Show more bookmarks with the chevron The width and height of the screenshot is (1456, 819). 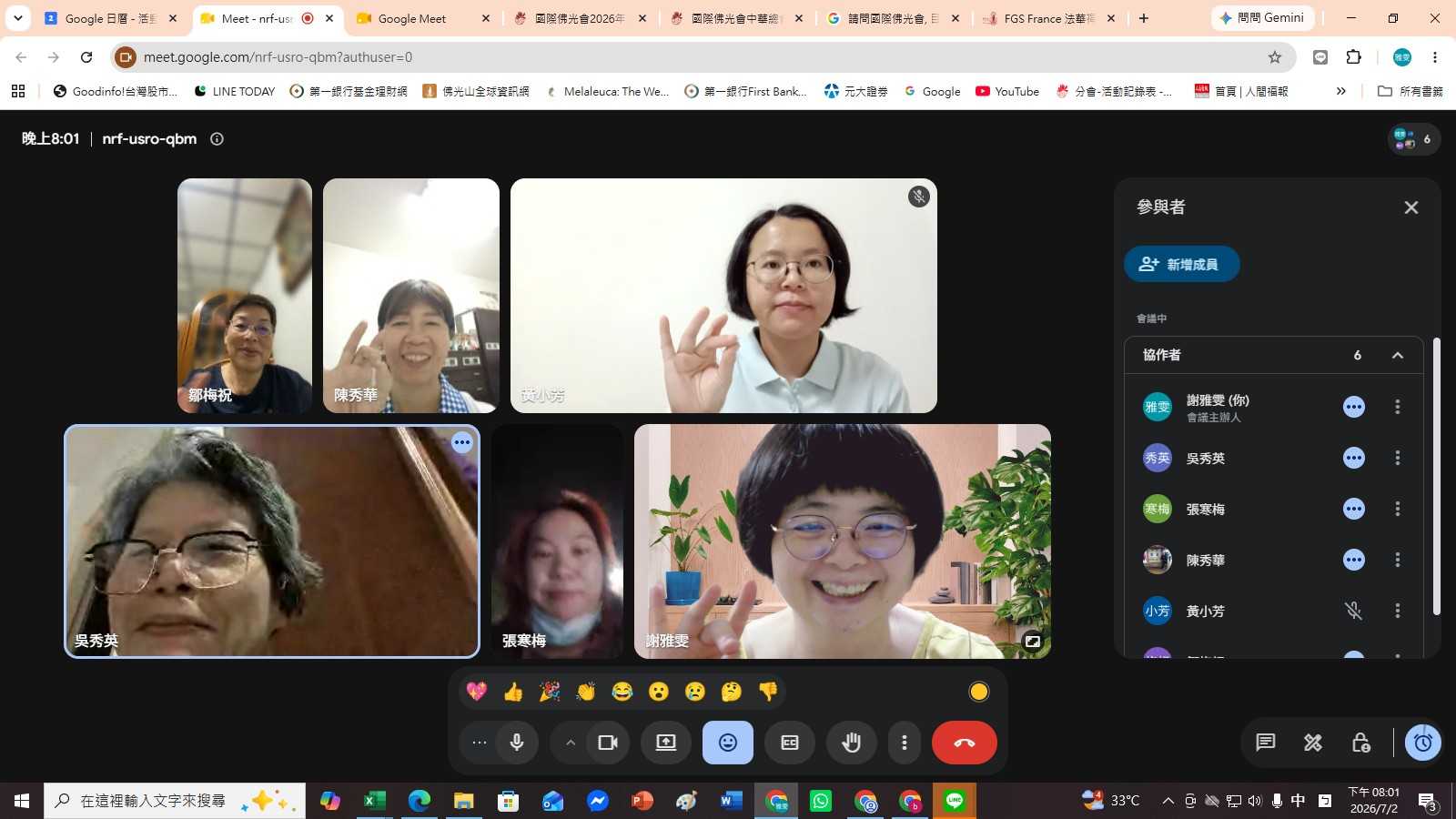coord(1341,91)
